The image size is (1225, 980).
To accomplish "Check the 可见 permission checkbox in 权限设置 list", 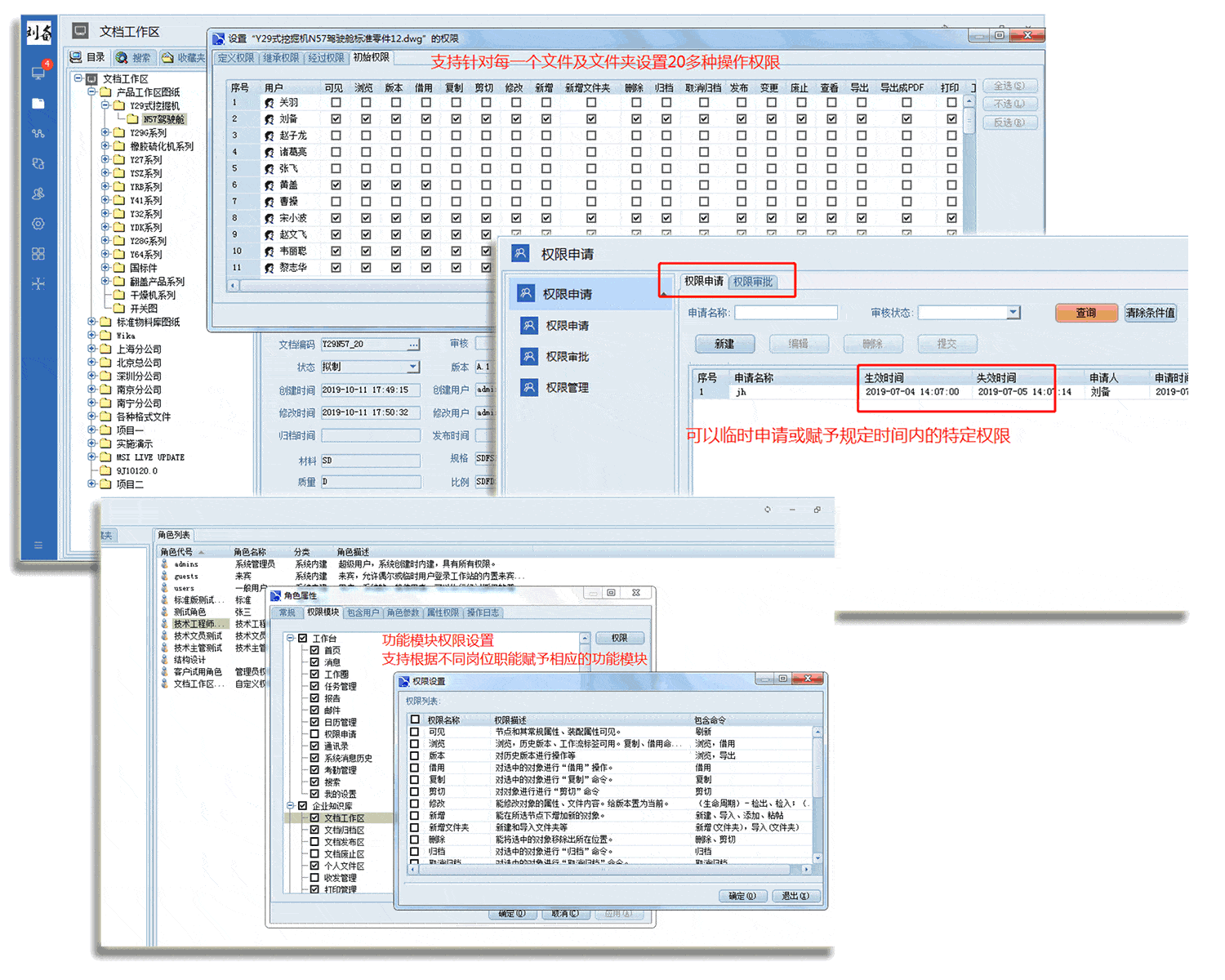I will pos(415,732).
